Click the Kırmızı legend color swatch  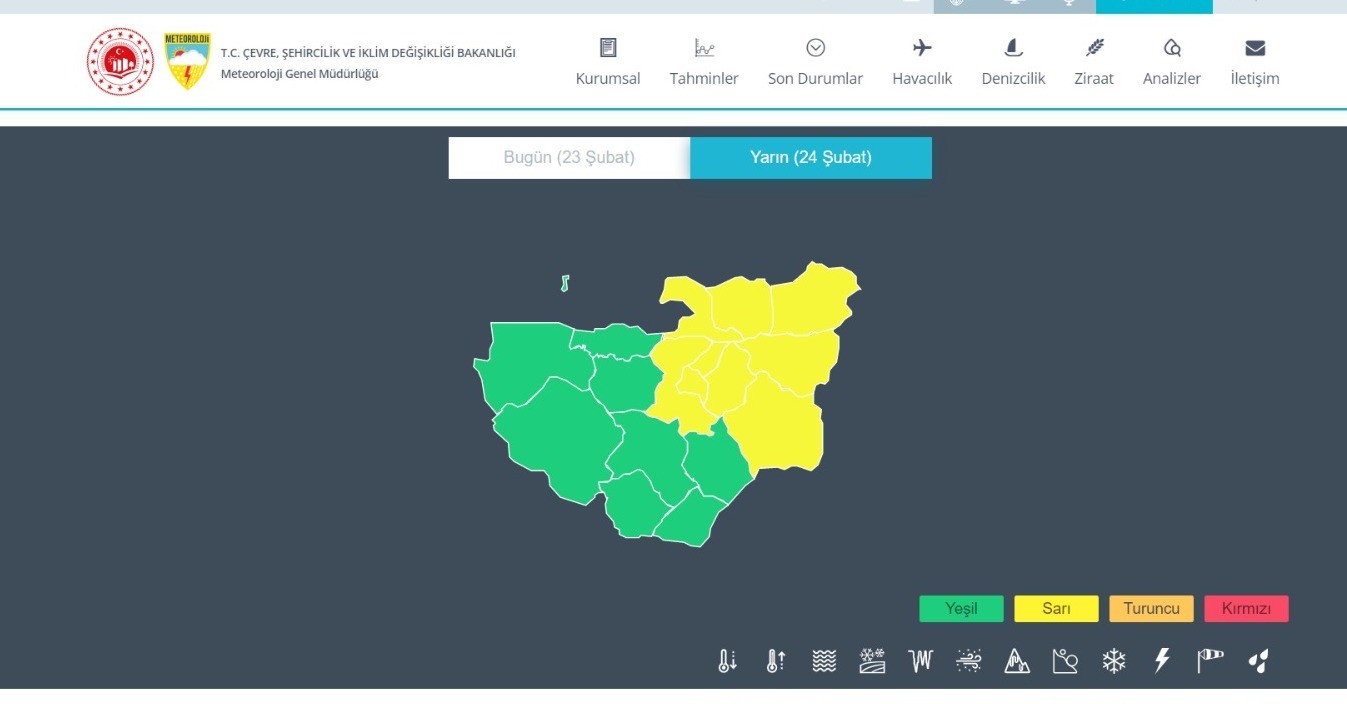coord(1246,609)
